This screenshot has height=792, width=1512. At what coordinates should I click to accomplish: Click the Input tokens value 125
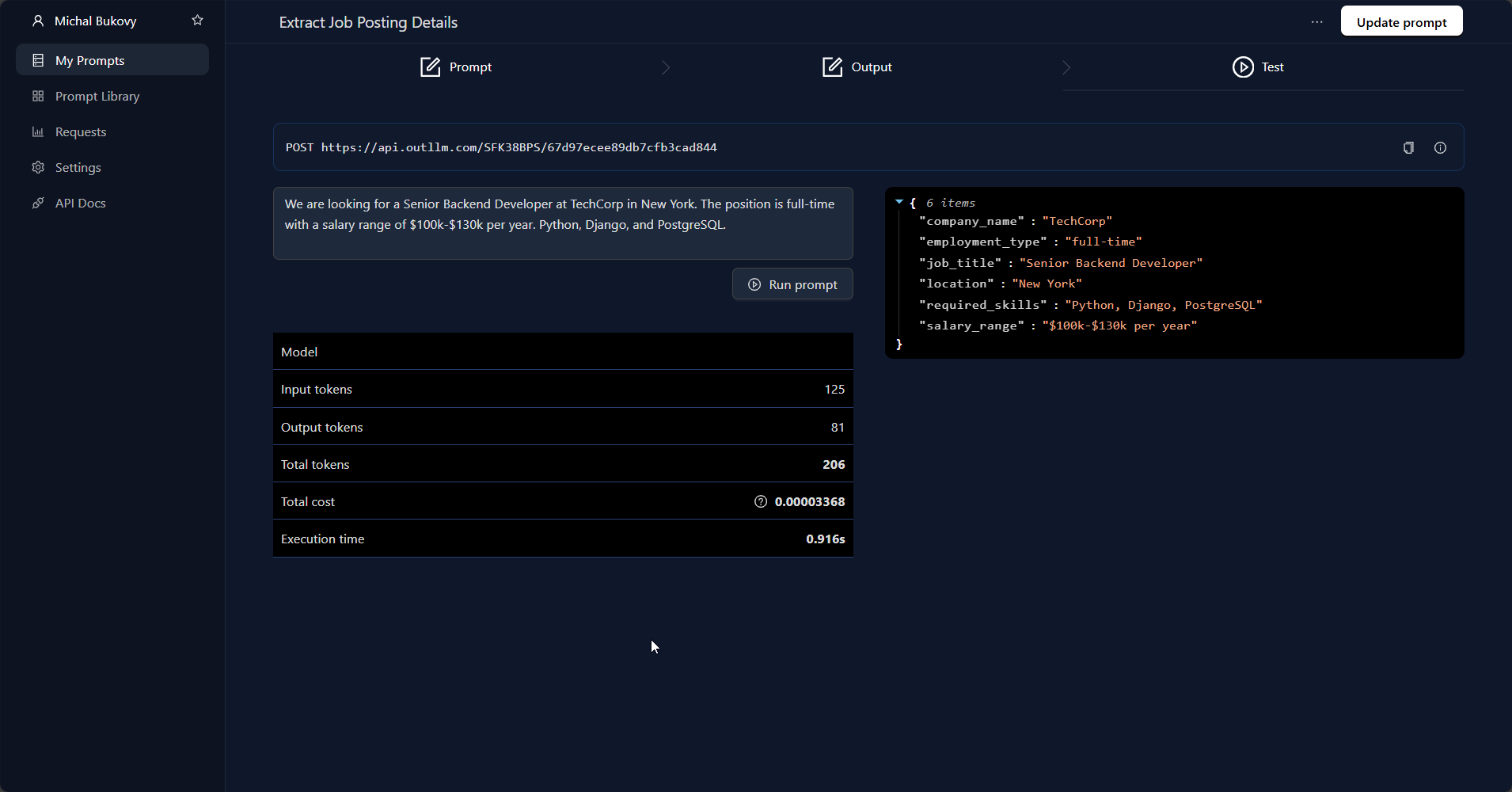(834, 389)
